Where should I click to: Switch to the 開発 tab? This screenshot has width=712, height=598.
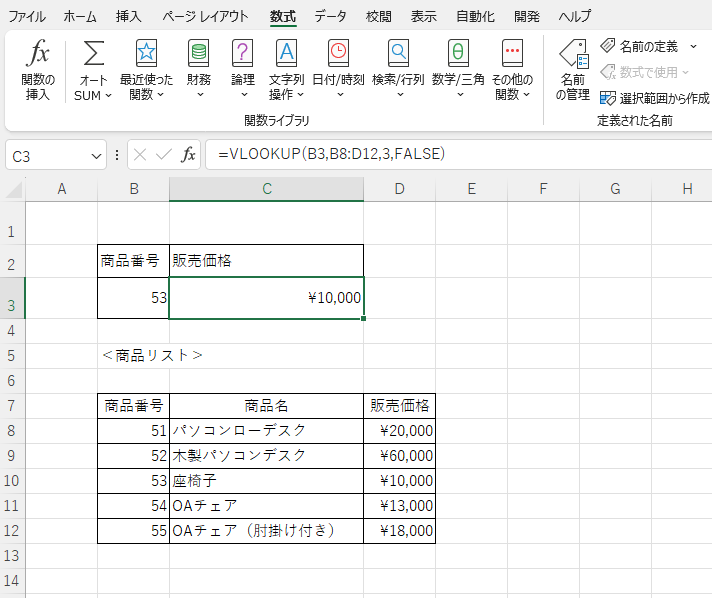pyautogui.click(x=527, y=17)
